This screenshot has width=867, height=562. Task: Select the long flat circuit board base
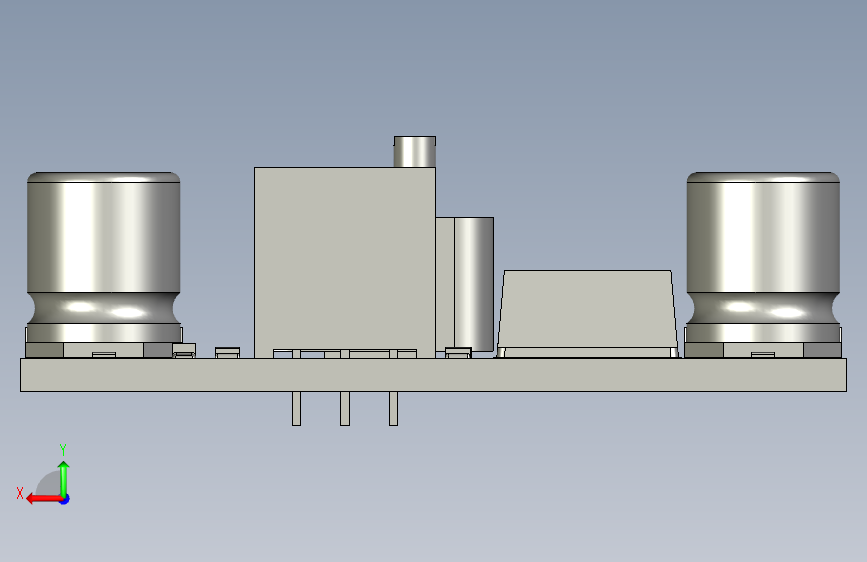tap(434, 375)
